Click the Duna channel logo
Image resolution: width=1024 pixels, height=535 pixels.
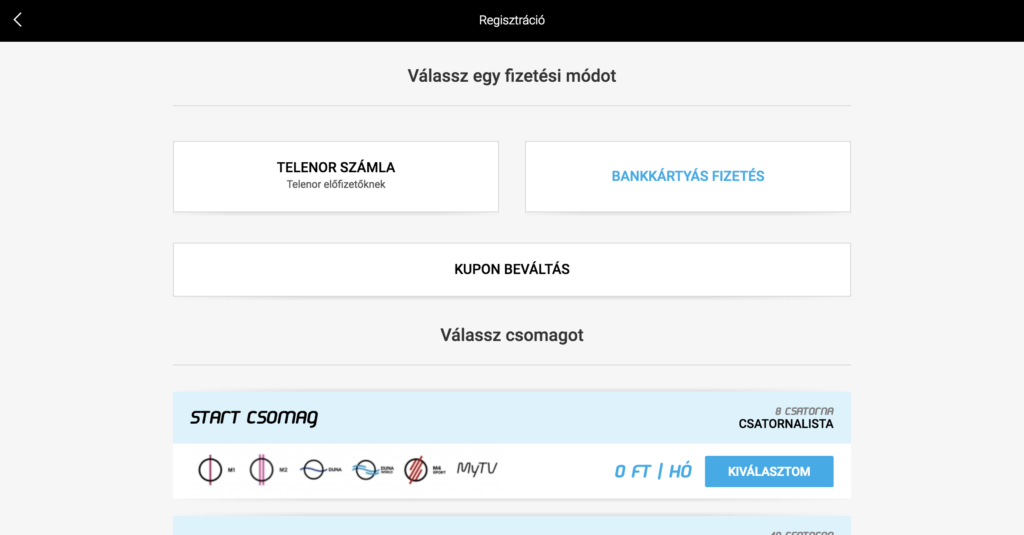pyautogui.click(x=321, y=470)
